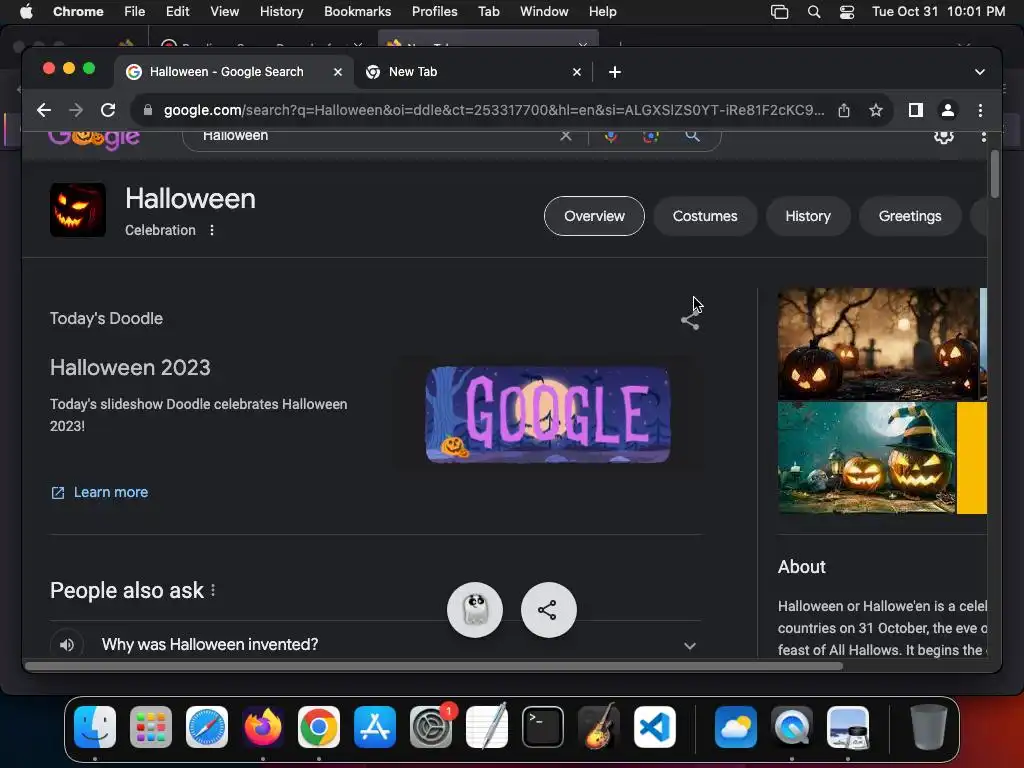Click the Google Halloween logo

(x=94, y=140)
